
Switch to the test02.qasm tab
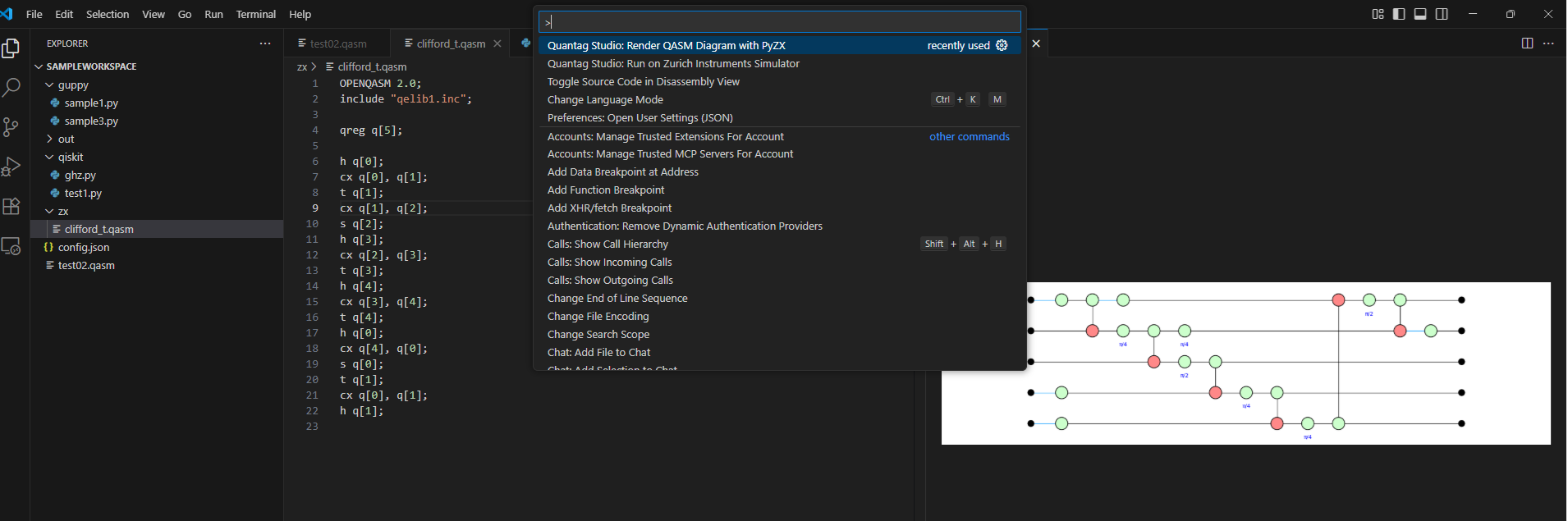337,43
